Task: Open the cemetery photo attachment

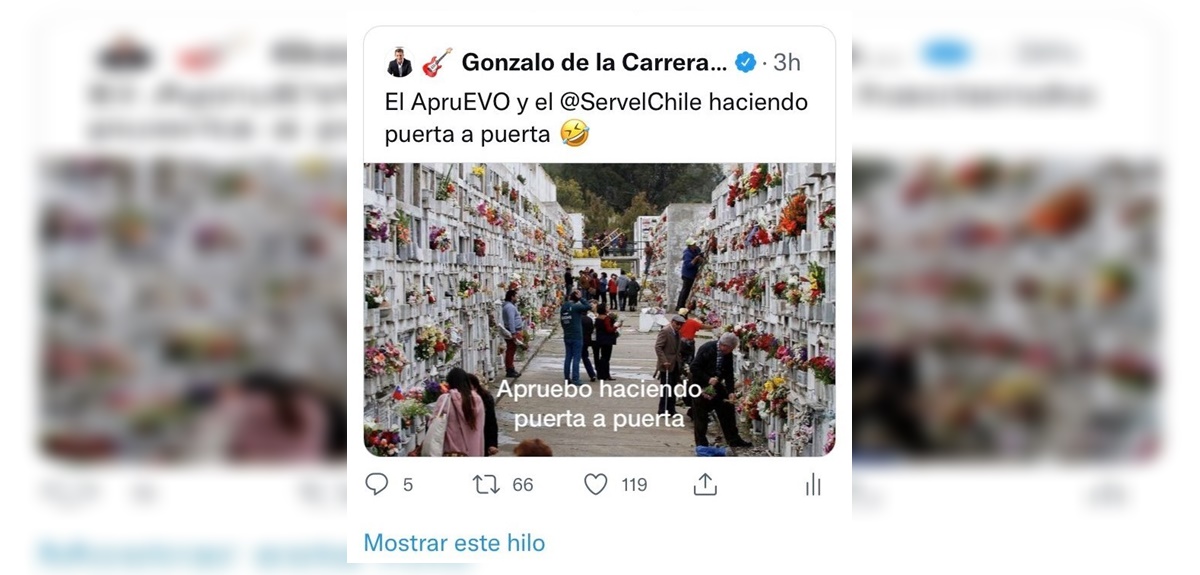Action: tap(599, 309)
